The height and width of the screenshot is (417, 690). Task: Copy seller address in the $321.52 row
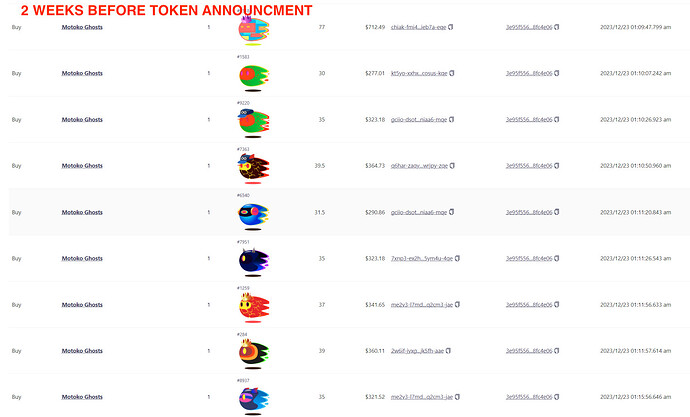557,397
